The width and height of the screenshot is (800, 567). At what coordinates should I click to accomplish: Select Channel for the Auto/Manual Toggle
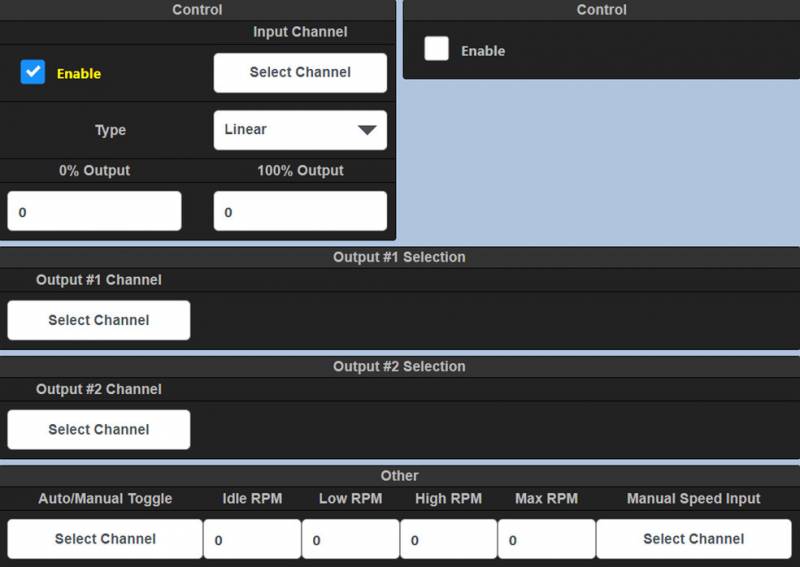(x=105, y=539)
